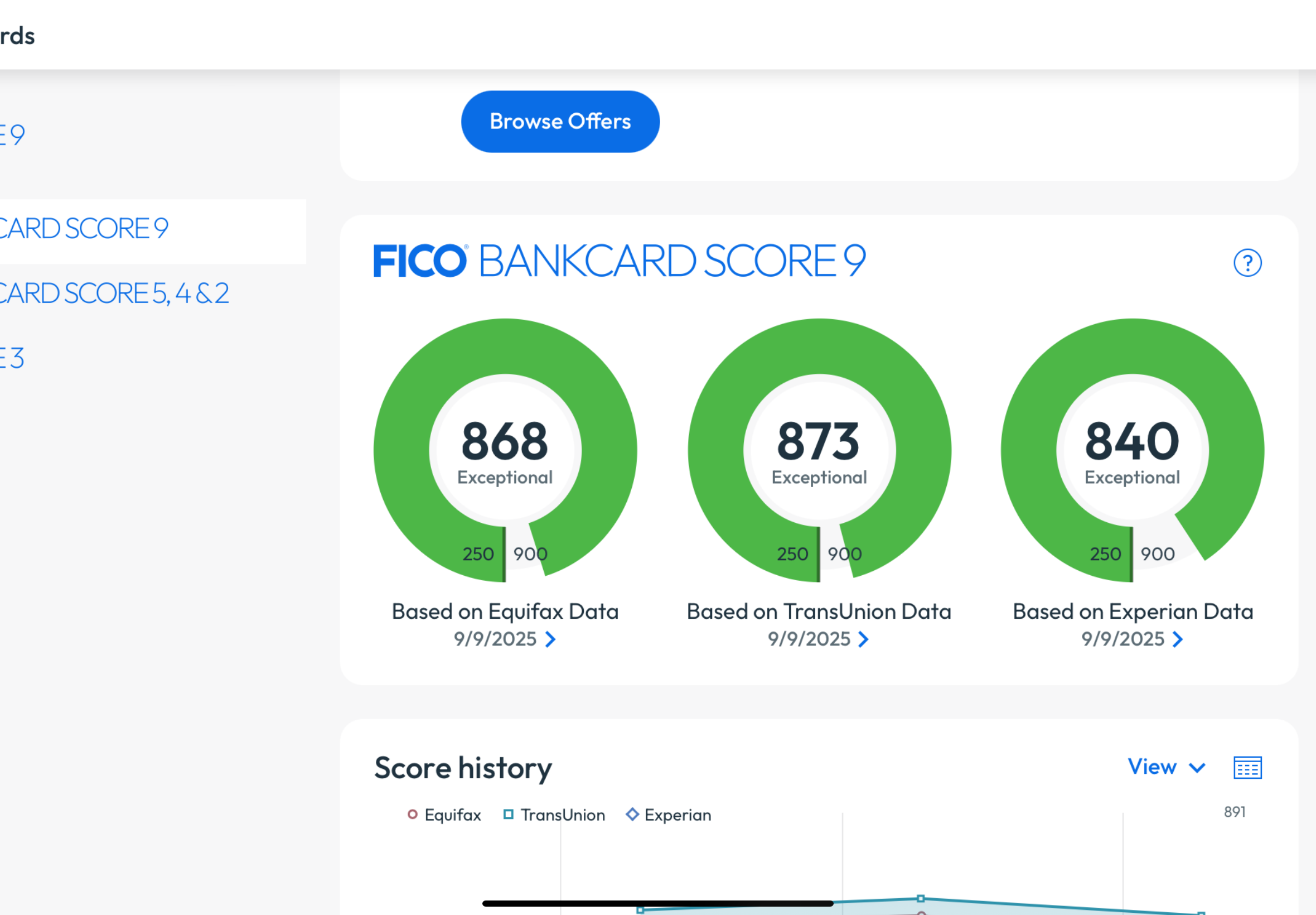1316x915 pixels.
Task: Click the 891 chart axis value
Action: tap(1235, 812)
